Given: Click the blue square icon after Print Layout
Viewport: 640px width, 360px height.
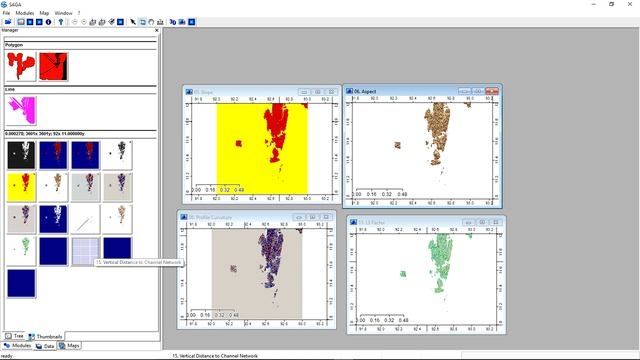Looking at the screenshot, I should coord(191,22).
